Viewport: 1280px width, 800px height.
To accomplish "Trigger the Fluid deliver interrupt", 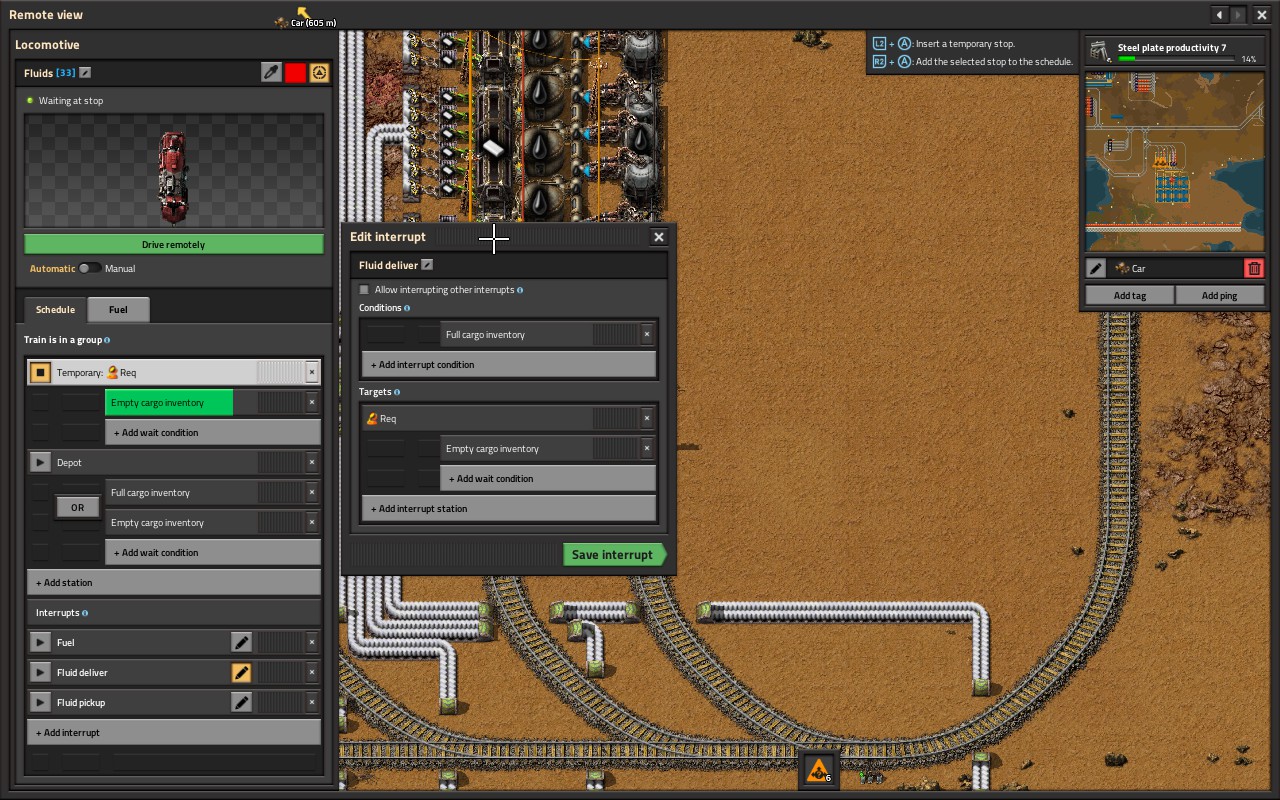I will click(40, 672).
